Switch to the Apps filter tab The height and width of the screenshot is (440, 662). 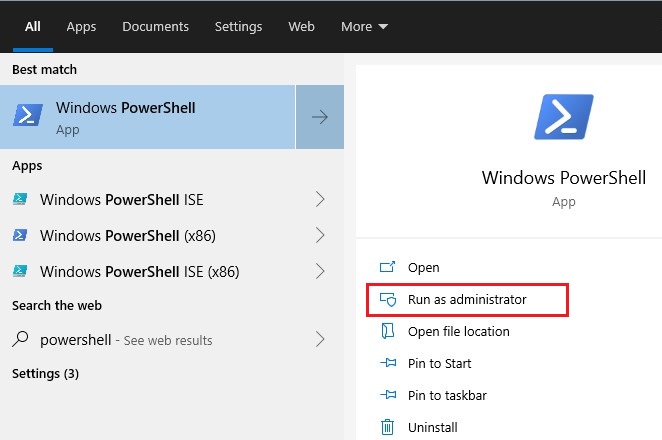(81, 27)
